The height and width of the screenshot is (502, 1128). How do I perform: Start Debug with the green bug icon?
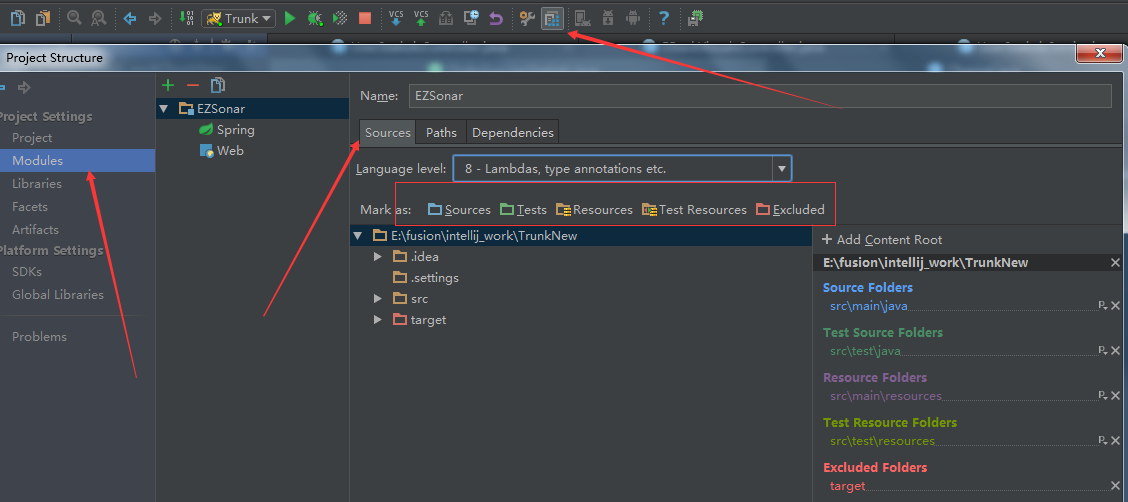tap(314, 18)
